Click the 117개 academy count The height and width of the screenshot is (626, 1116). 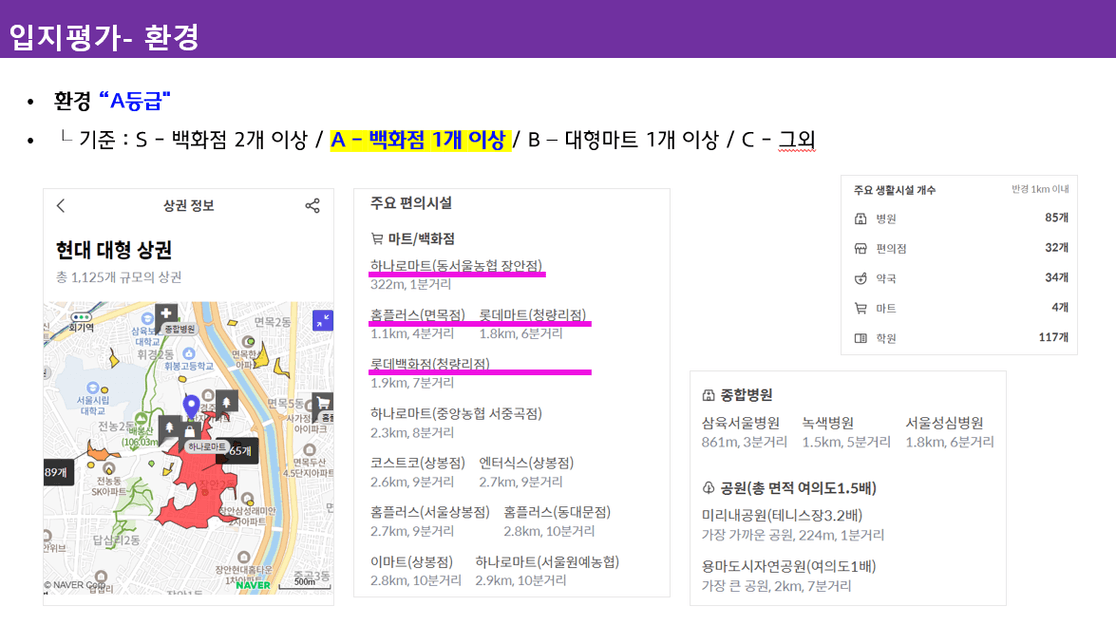[x=1053, y=337]
